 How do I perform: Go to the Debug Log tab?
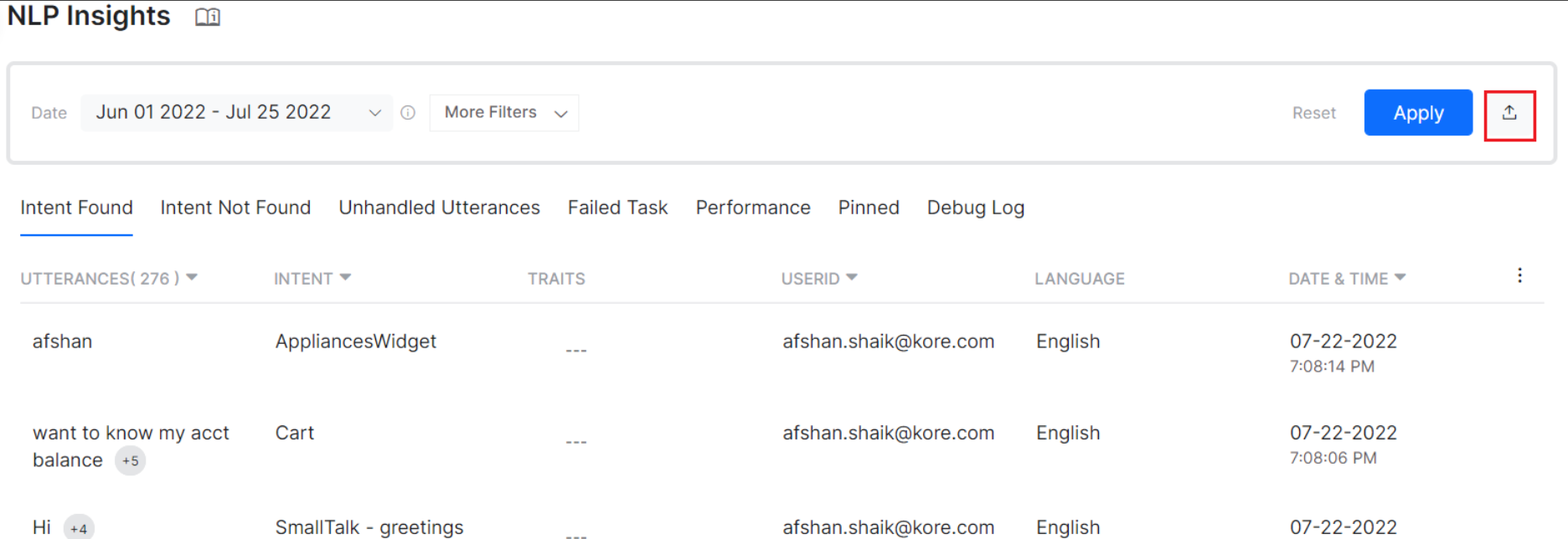(975, 208)
